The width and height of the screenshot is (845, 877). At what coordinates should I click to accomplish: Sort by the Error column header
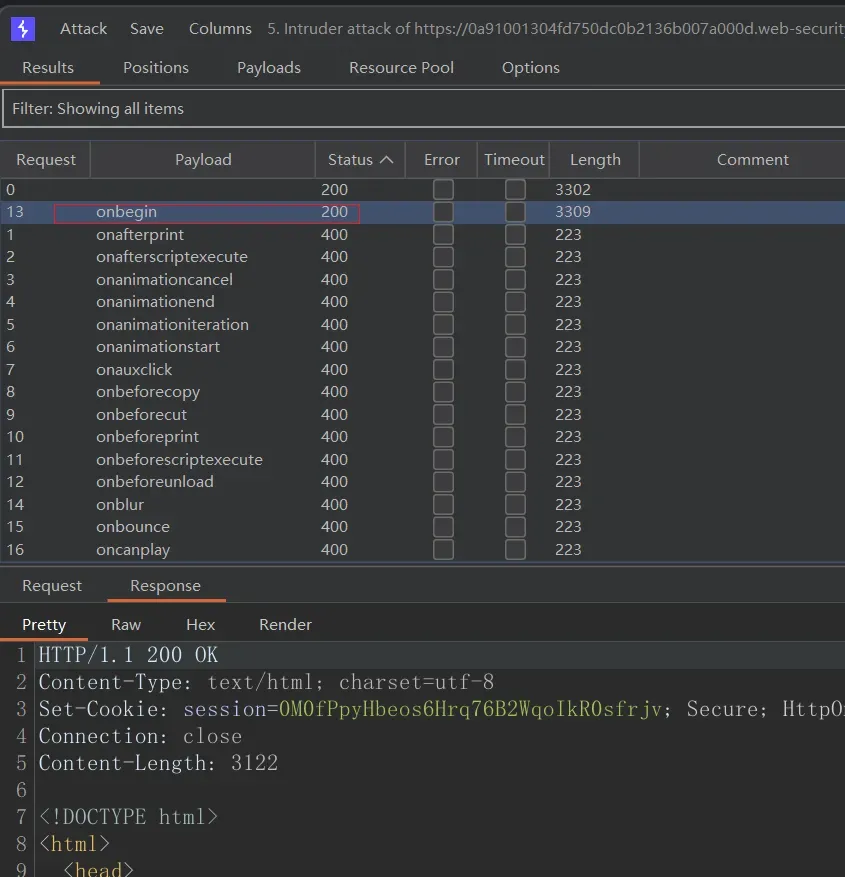point(442,160)
